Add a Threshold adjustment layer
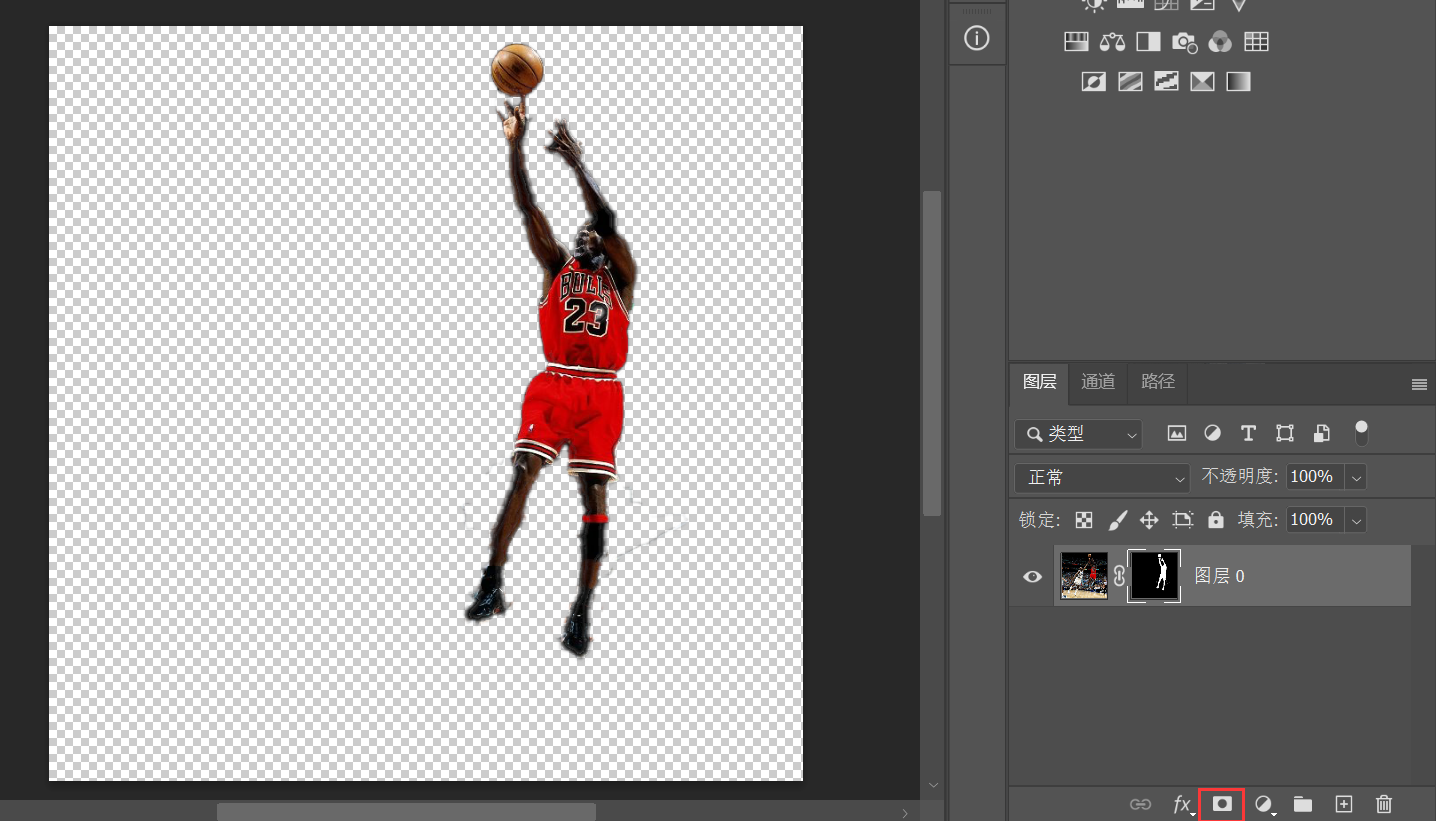This screenshot has height=821, width=1436. [x=1166, y=82]
